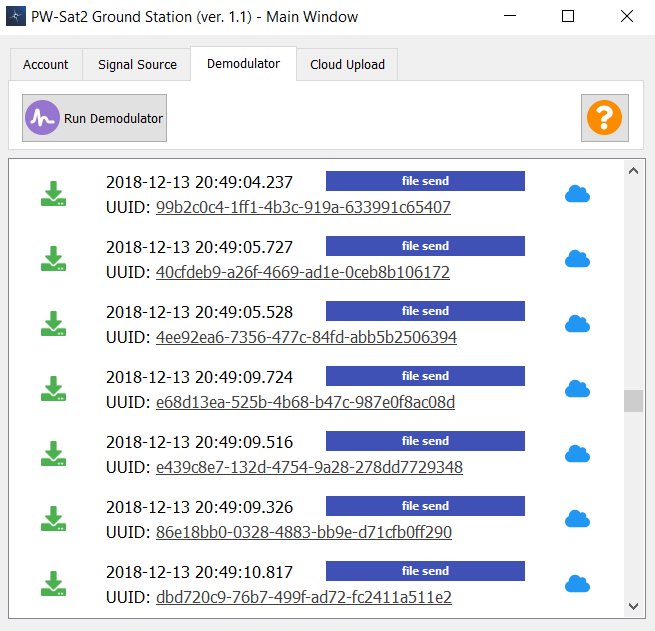
Task: Click the scroll down arrow of frame list
Action: 633,606
